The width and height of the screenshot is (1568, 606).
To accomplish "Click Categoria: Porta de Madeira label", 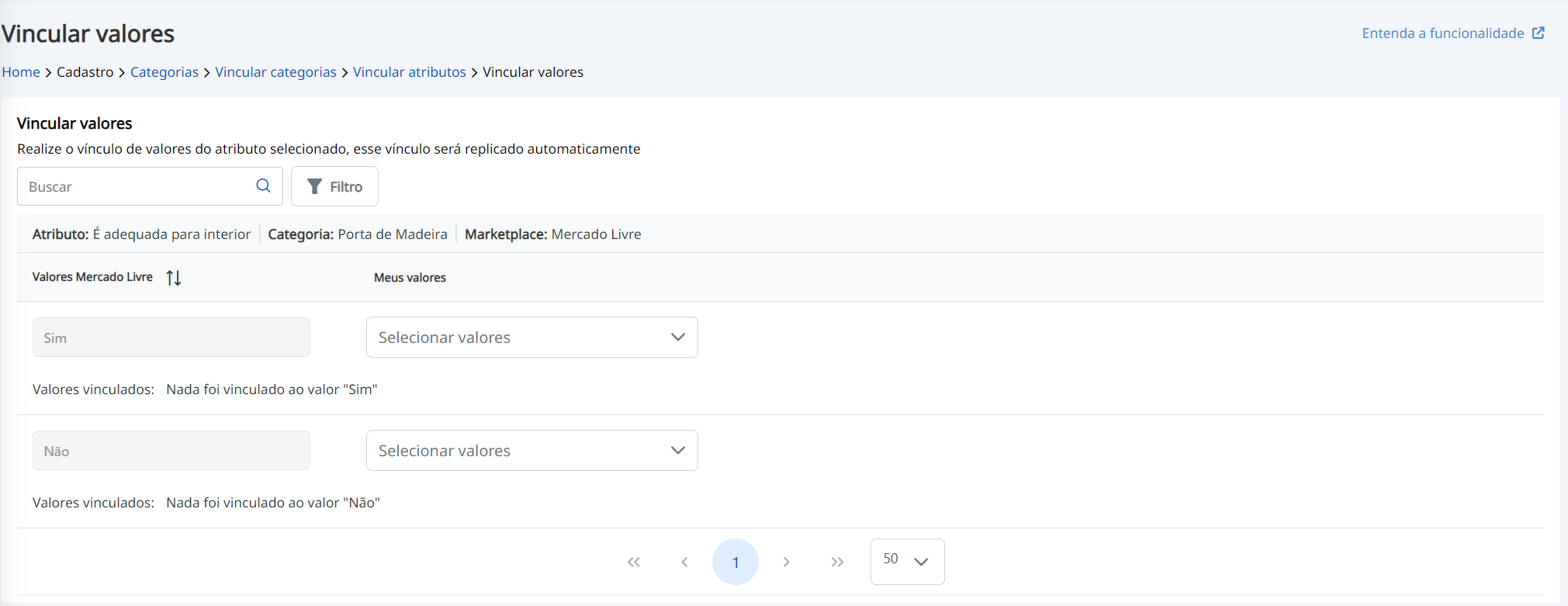I will point(358,234).
